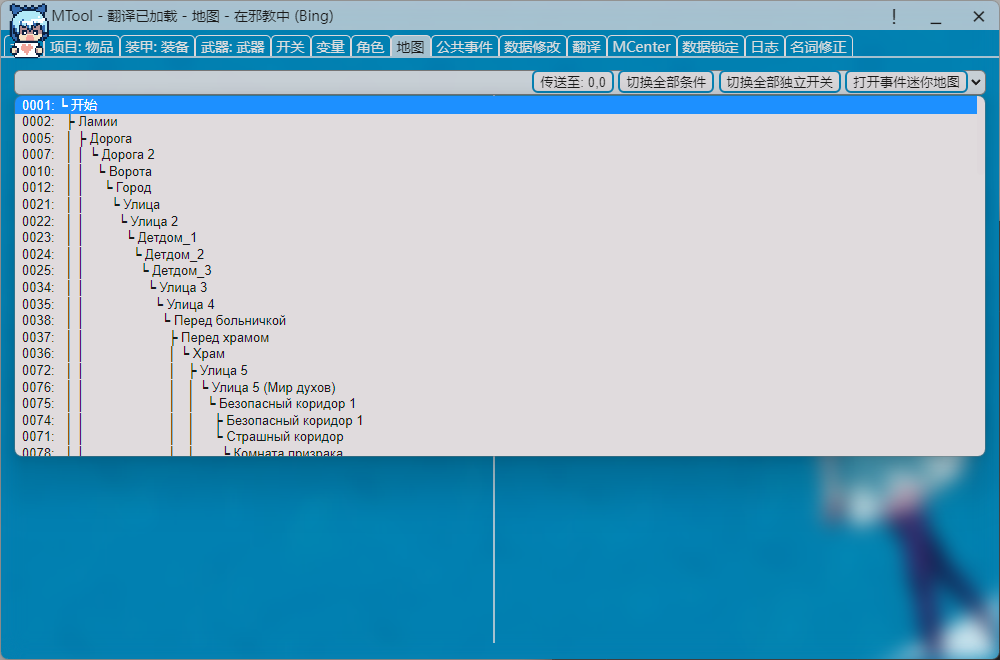The image size is (1000, 660).
Task: Open the 变量 variables tab
Action: click(330, 47)
